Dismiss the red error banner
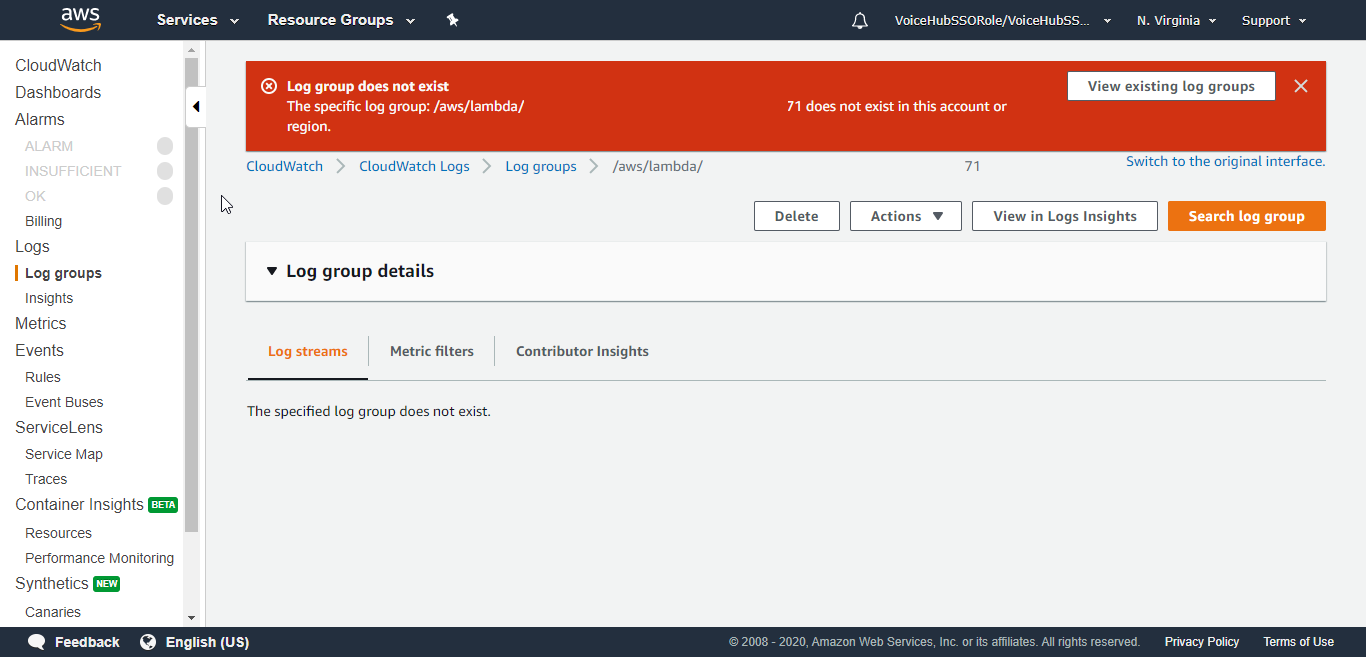Viewport: 1366px width, 657px height. [x=1301, y=86]
